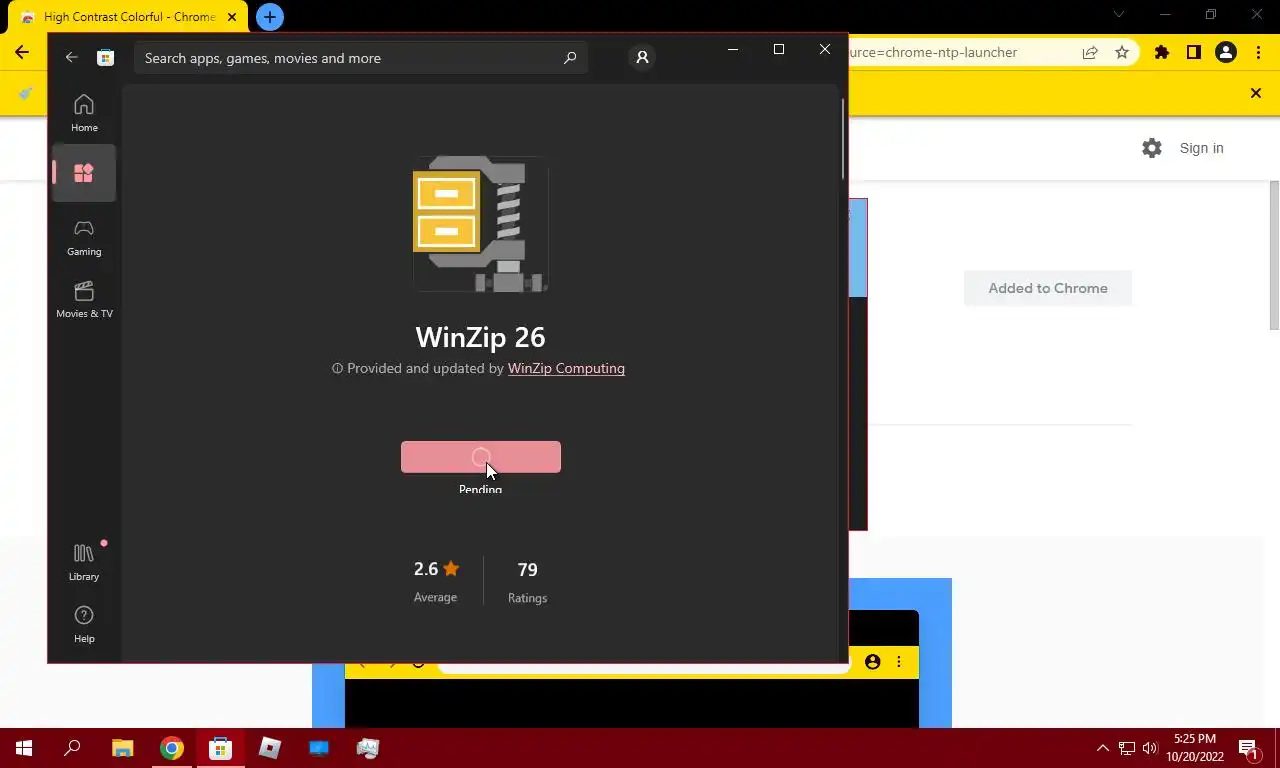Open Chrome extensions puzzle icon

point(1161,52)
